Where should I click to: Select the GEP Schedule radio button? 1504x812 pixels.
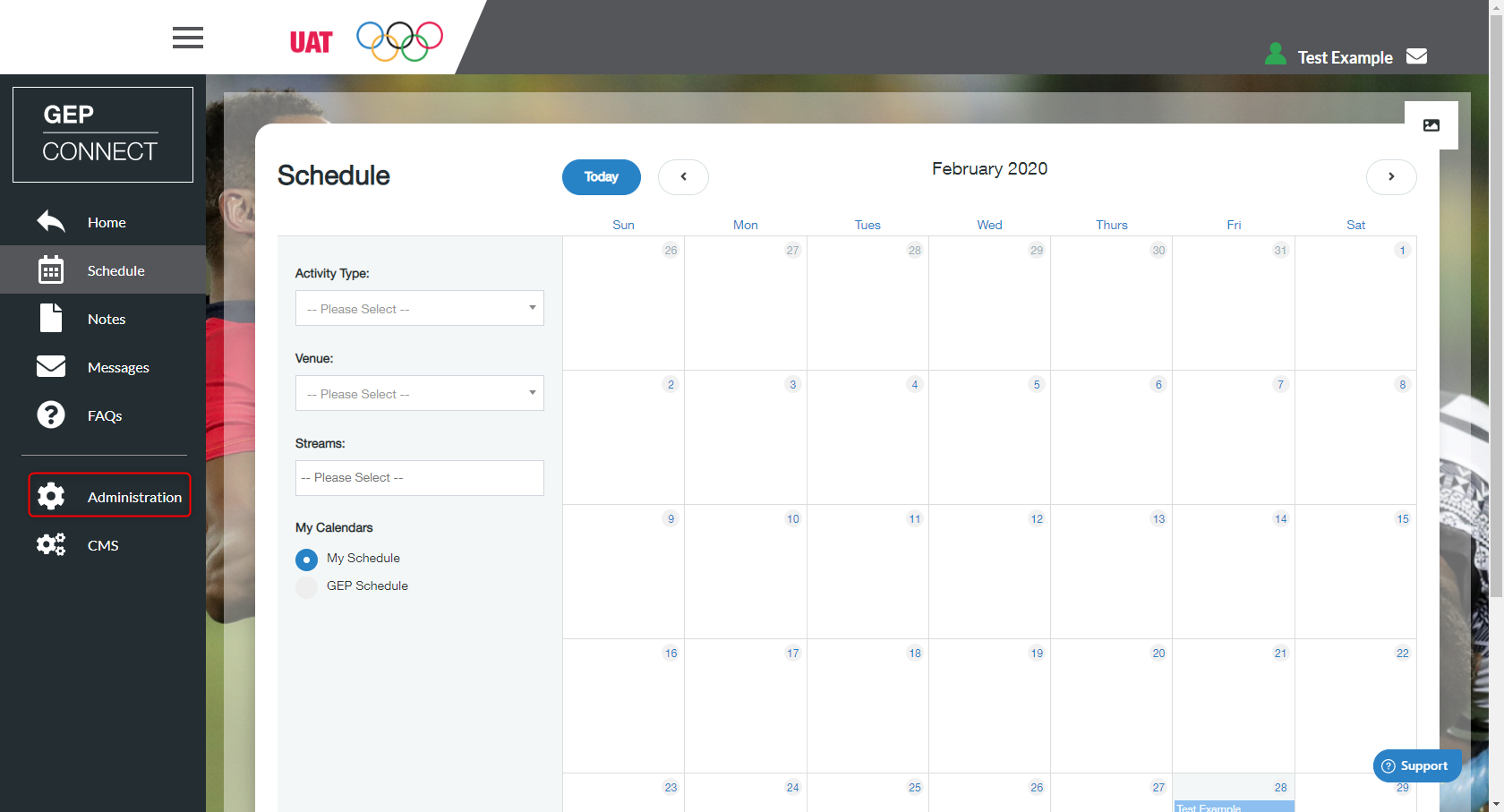(306, 587)
